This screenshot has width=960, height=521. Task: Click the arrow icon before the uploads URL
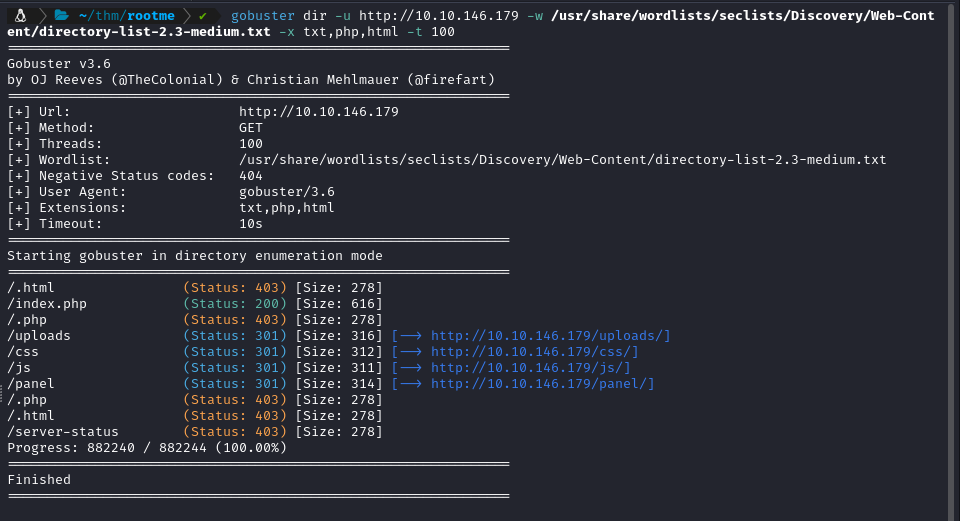click(411, 336)
